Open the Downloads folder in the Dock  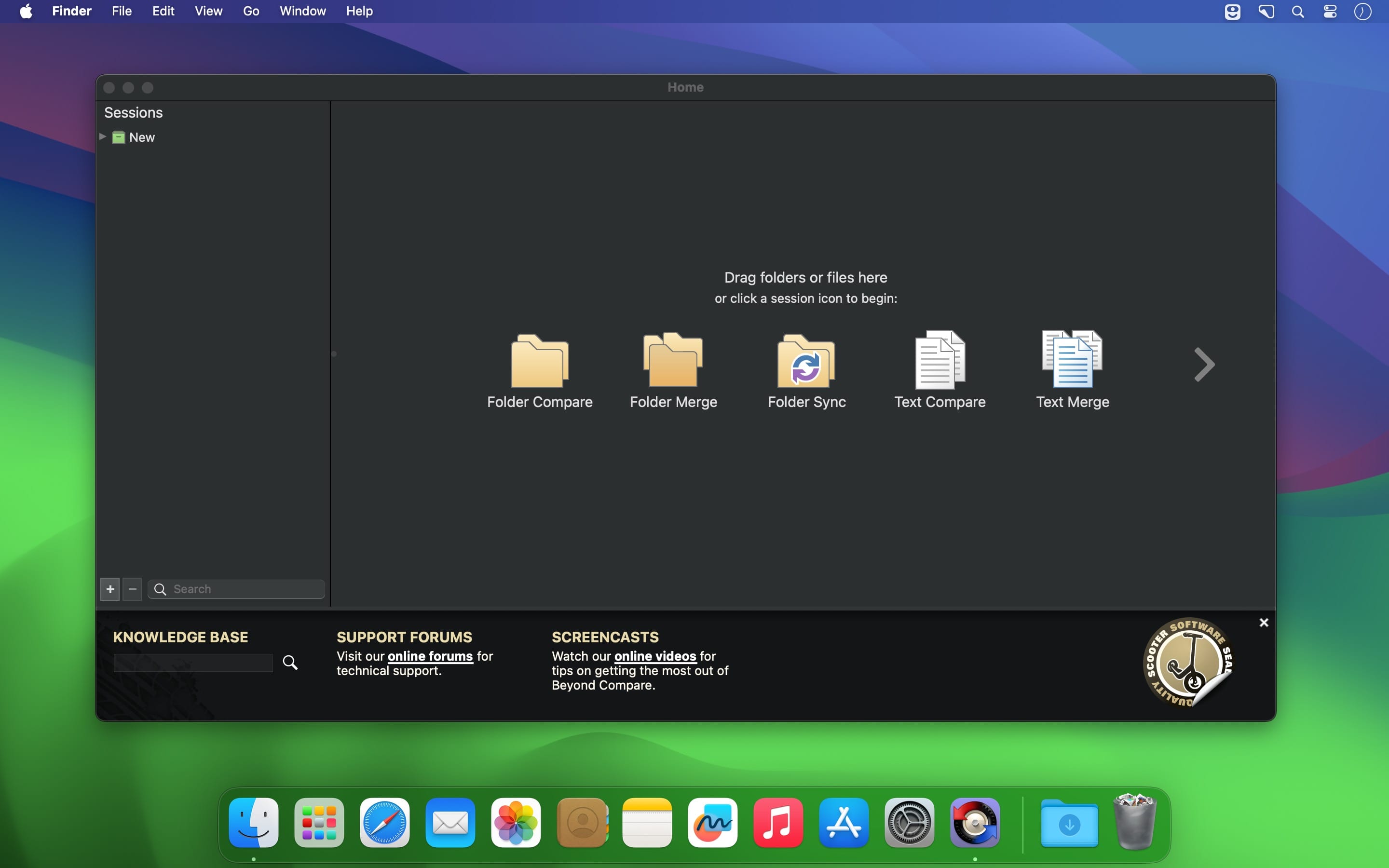pyautogui.click(x=1069, y=822)
